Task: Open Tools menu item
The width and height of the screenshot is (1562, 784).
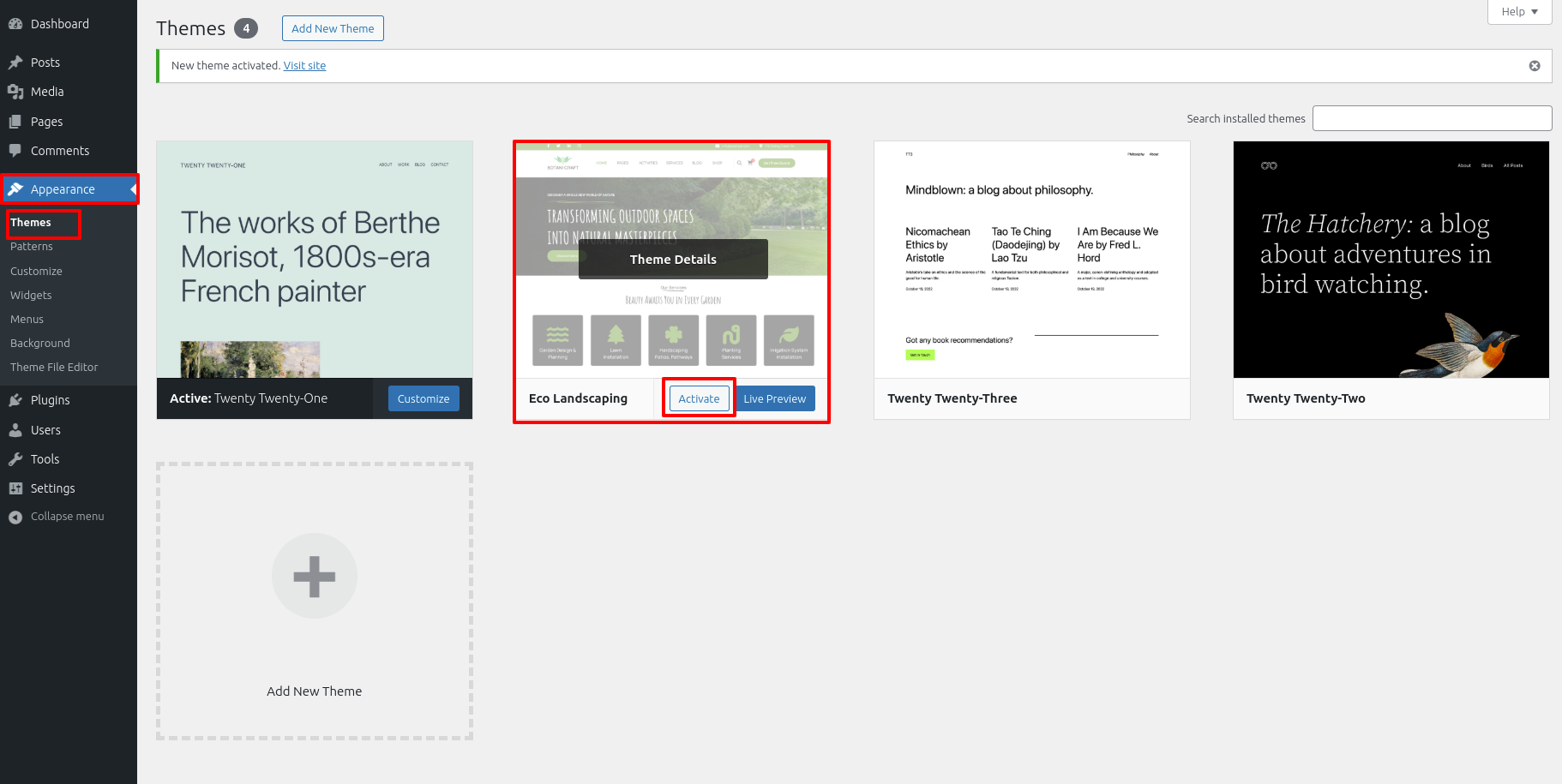Action: pyautogui.click(x=69, y=459)
